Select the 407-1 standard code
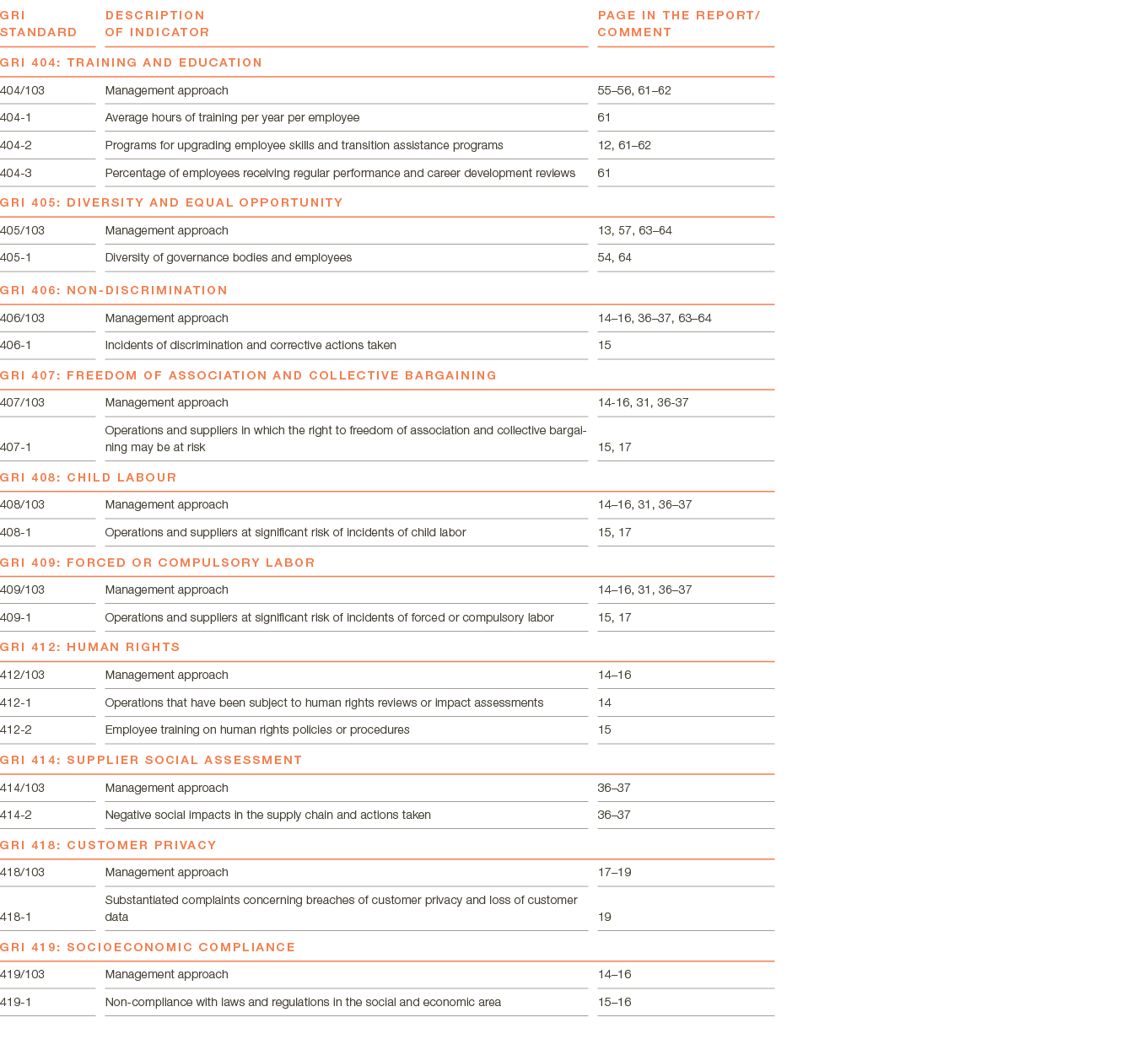Image resolution: width=1148 pixels, height=1039 pixels. [x=16, y=447]
